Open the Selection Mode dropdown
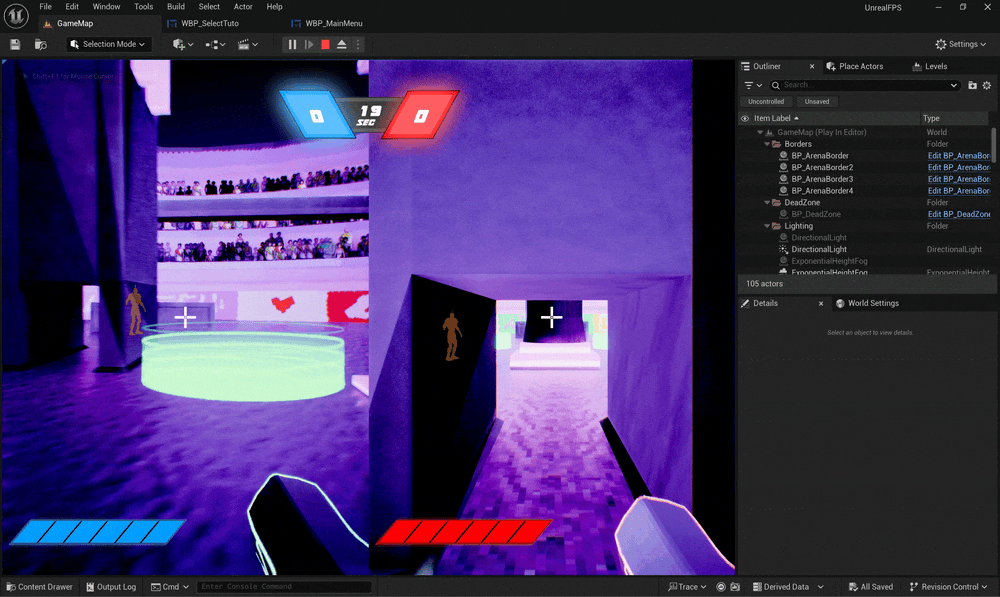This screenshot has height=597, width=1000. pyautogui.click(x=107, y=44)
